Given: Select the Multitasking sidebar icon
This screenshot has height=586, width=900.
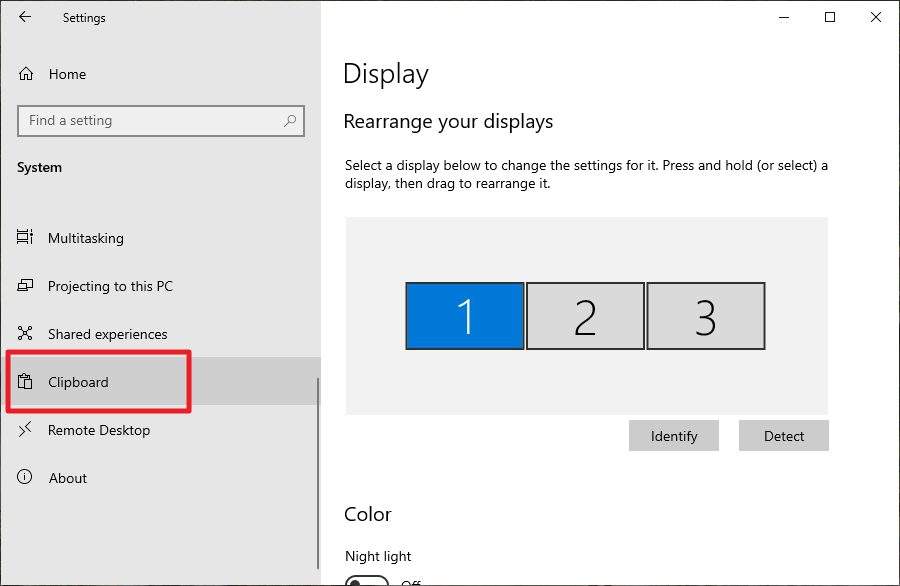Looking at the screenshot, I should (x=23, y=238).
